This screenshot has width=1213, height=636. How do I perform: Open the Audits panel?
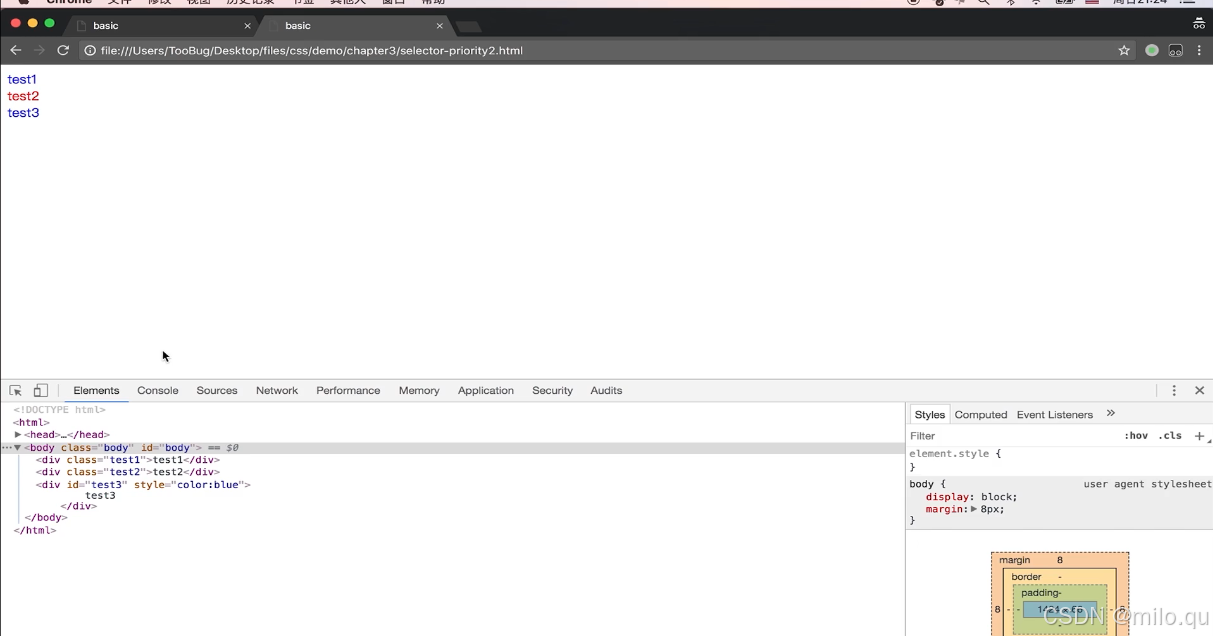[x=606, y=391]
